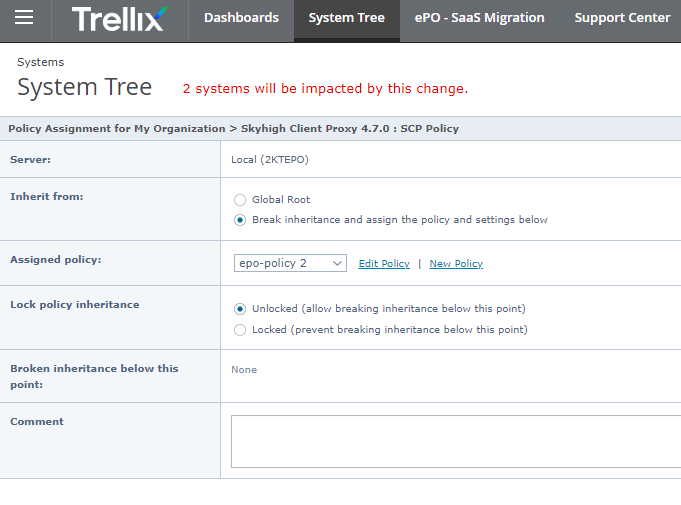
Task: Open the Support Center tab
Action: tap(622, 18)
